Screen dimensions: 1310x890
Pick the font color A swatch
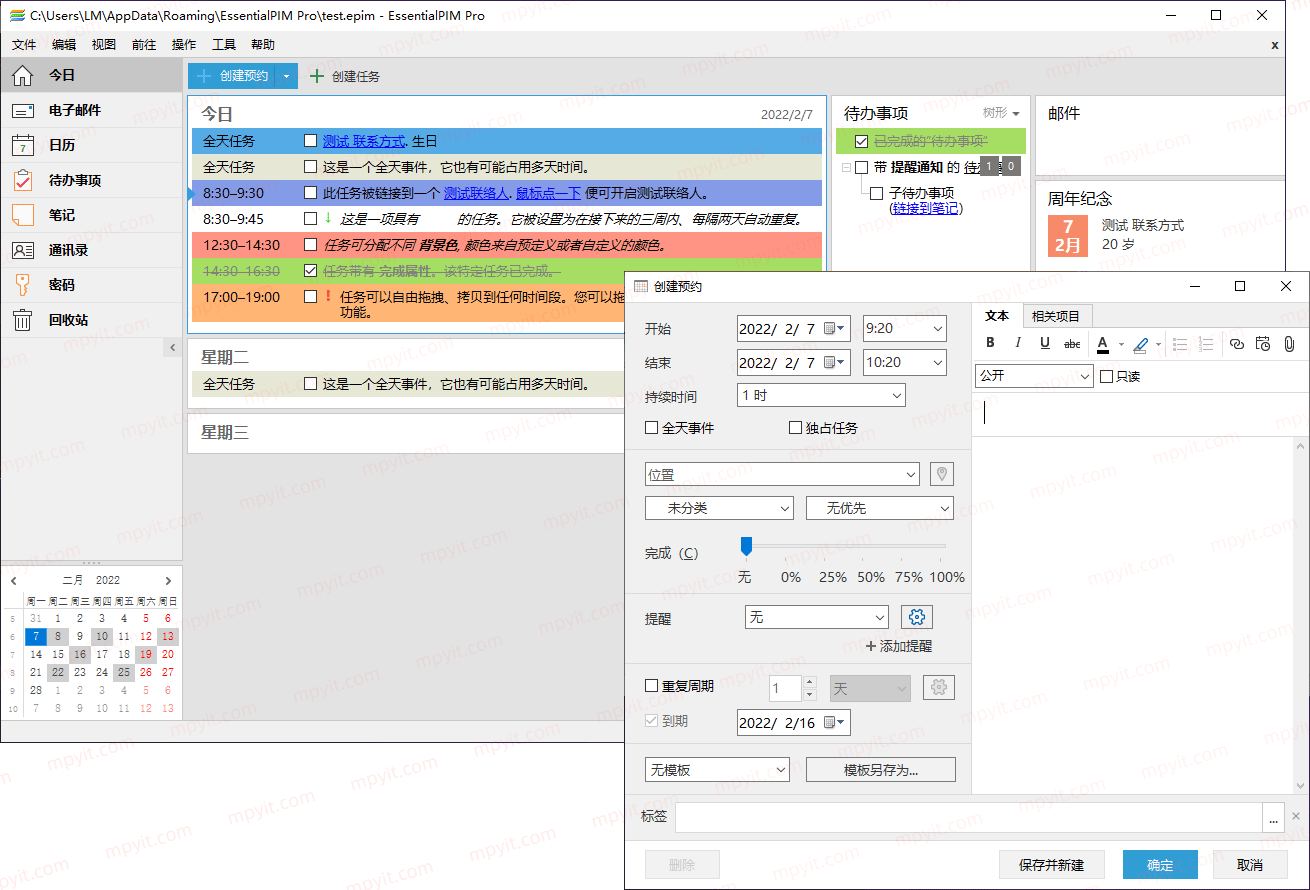coord(1103,344)
